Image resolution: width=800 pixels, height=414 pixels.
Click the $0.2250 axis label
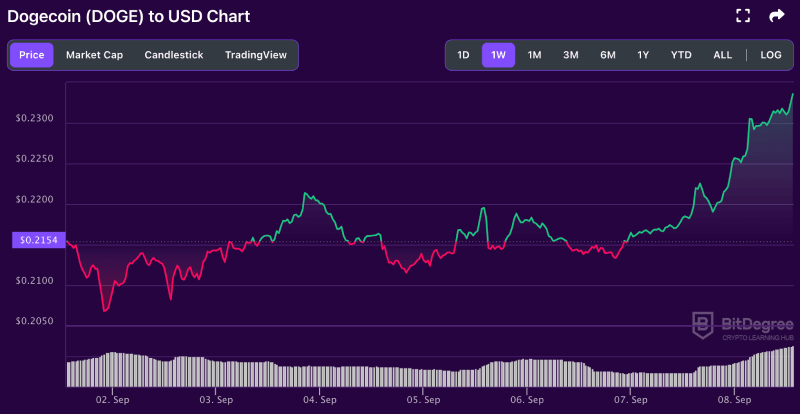37,159
